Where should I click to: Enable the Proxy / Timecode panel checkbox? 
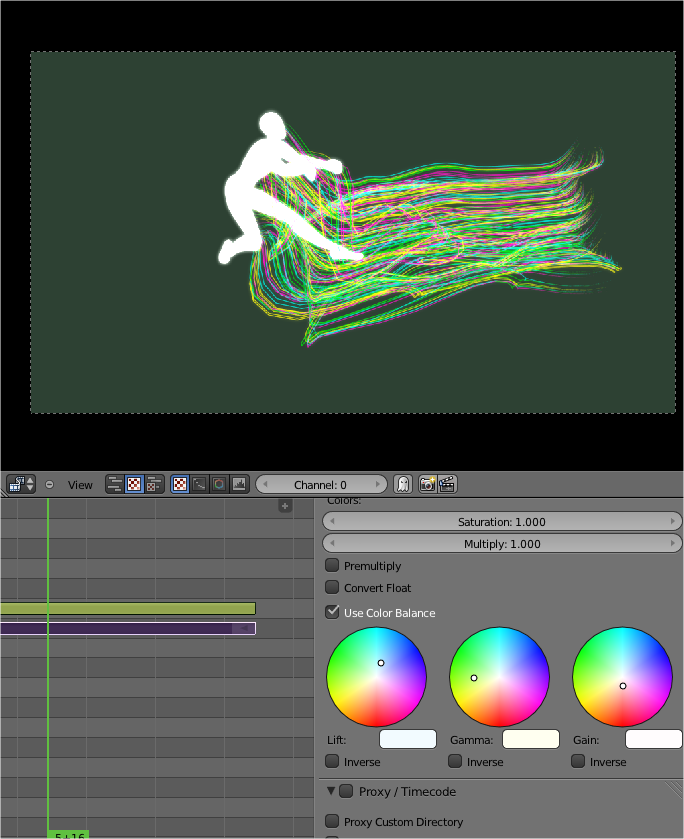346,791
